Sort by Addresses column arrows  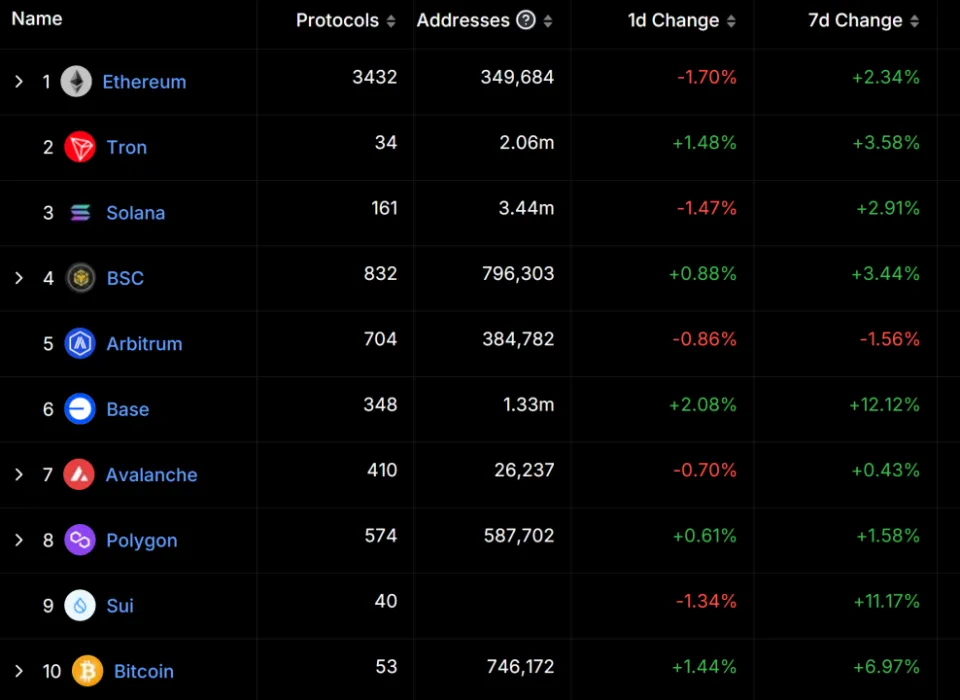(548, 21)
